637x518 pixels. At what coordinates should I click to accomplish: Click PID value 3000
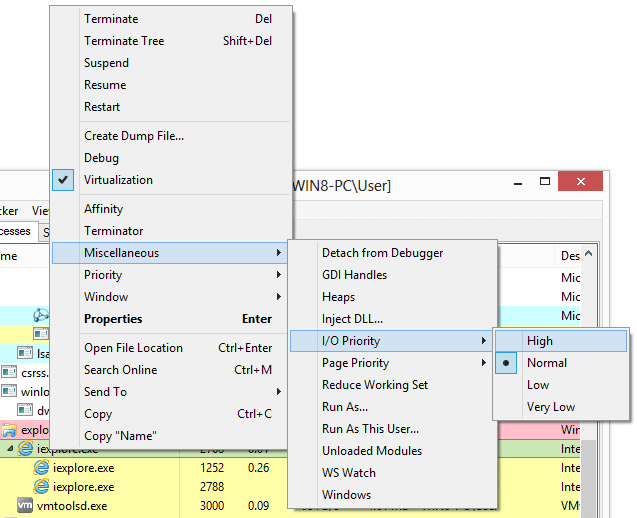click(212, 505)
